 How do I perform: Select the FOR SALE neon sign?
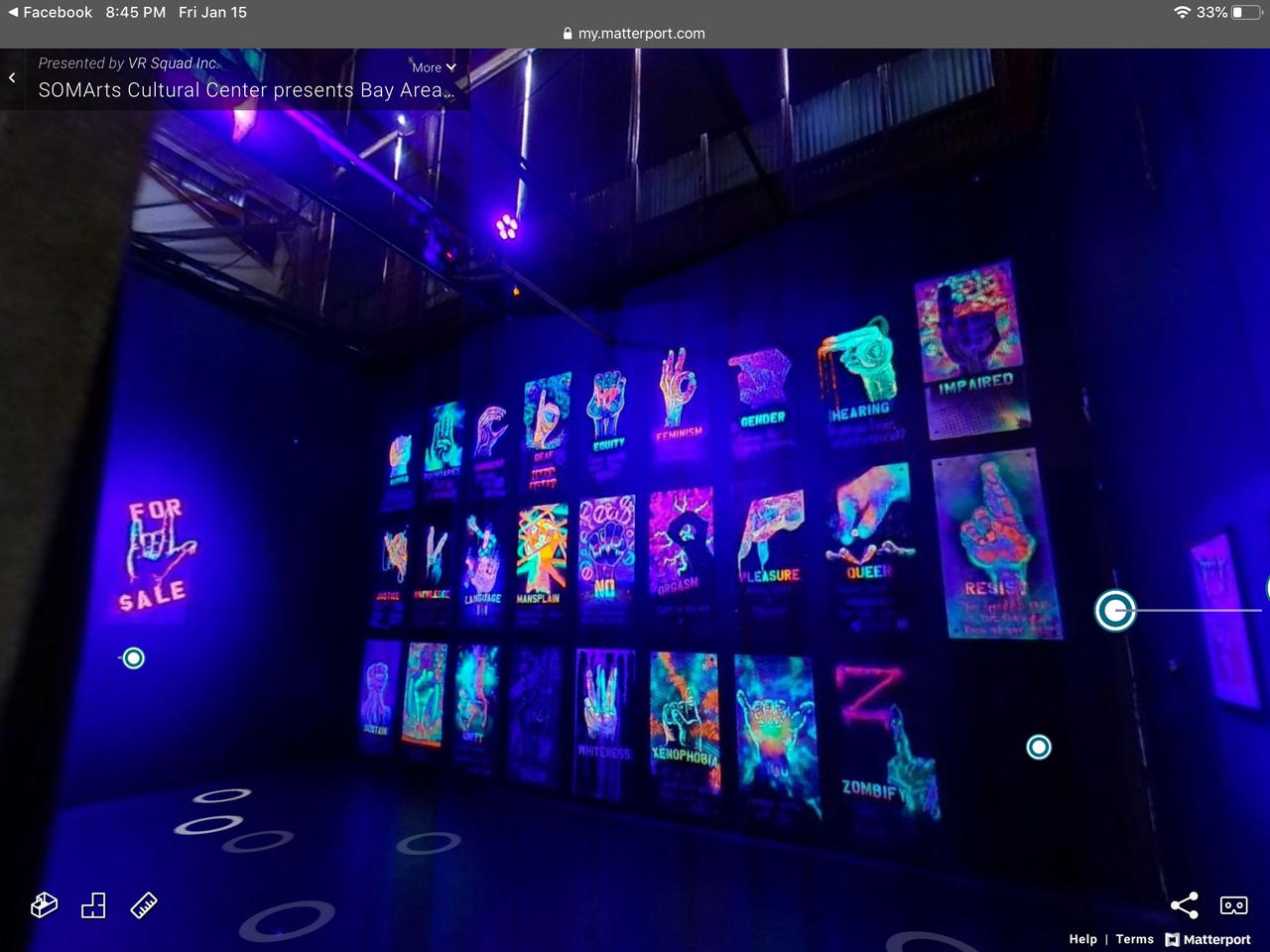156,555
